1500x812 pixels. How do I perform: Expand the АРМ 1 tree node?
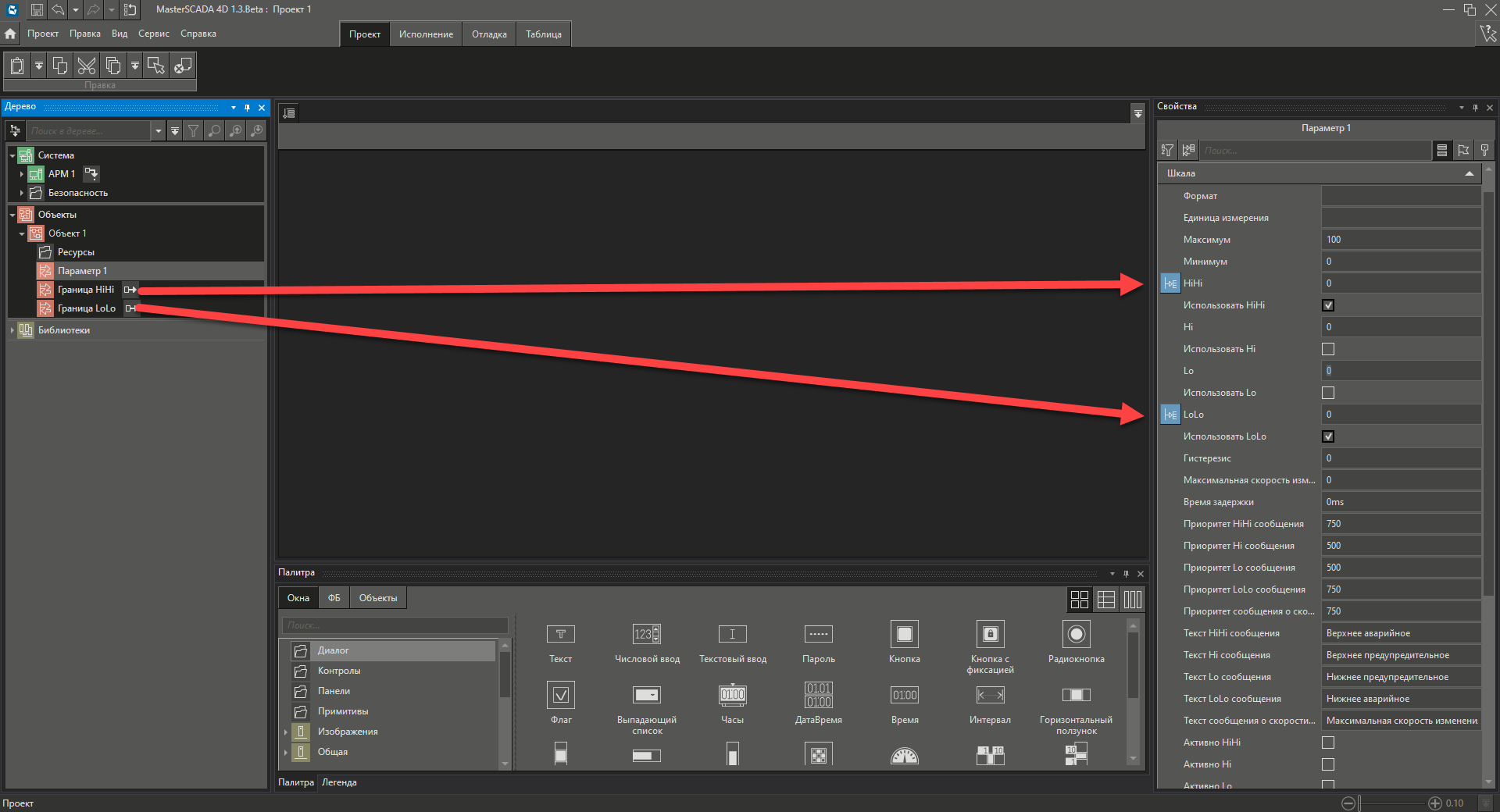(22, 174)
